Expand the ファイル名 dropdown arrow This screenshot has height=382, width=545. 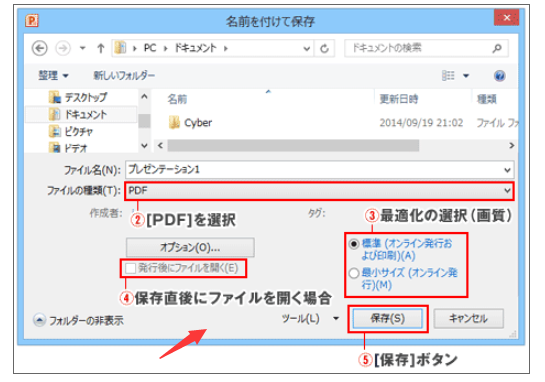point(507,170)
